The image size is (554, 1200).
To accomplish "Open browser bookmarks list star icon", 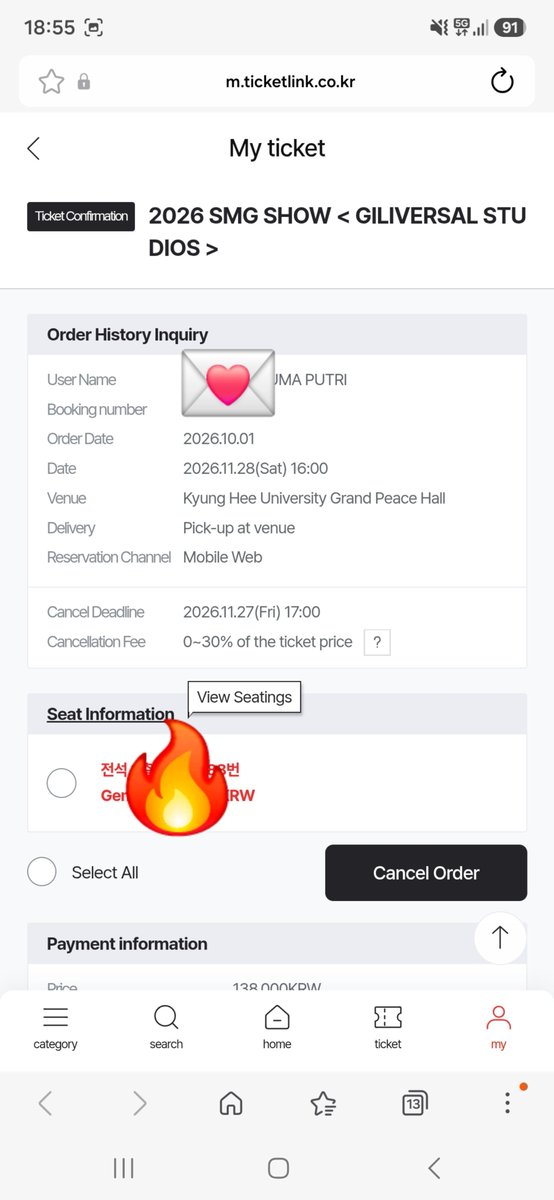I will [x=323, y=1103].
